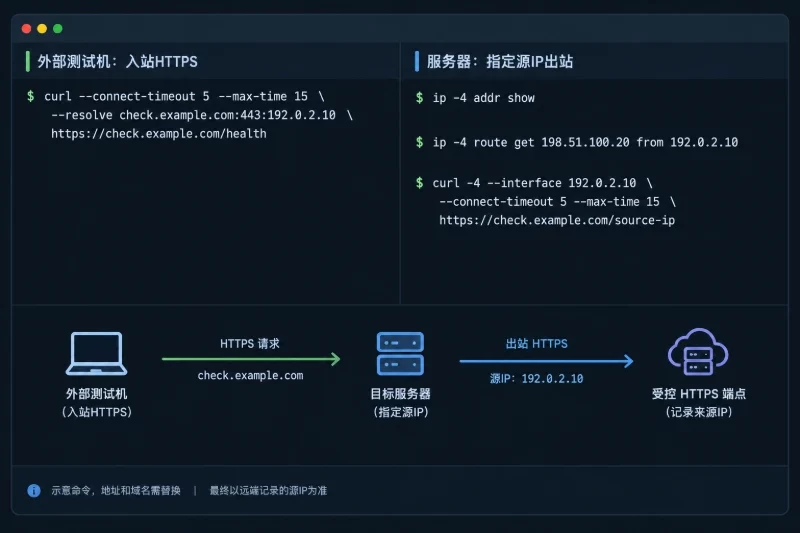Click the (指定源IP) caption under server
This screenshot has width=800, height=533.
401,412
